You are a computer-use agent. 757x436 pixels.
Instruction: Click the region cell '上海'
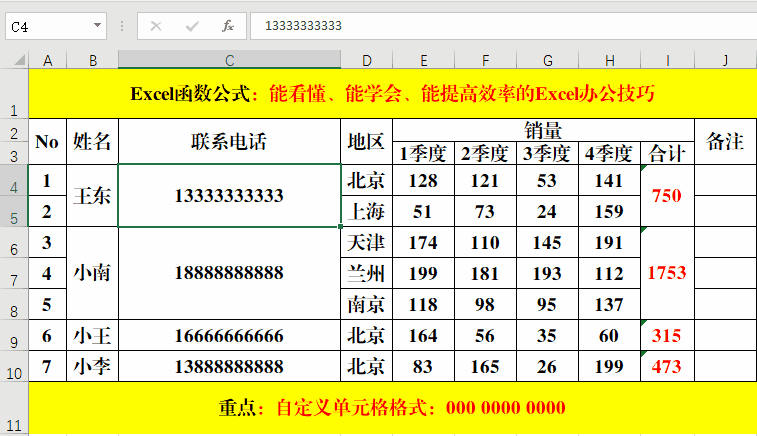366,211
